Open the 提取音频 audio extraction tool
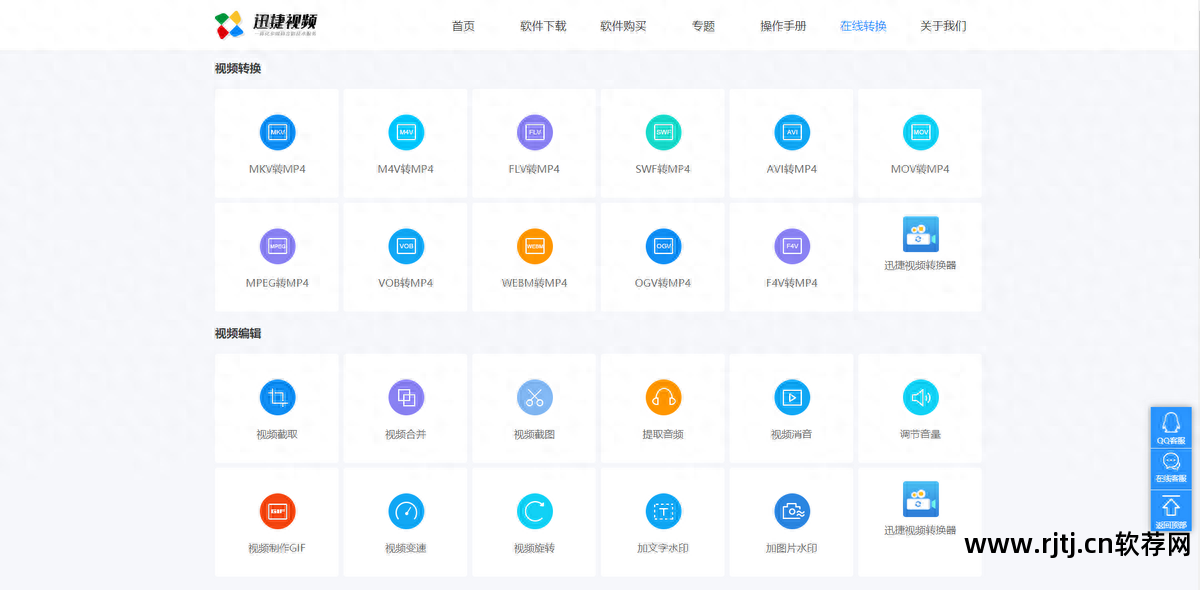 click(663, 397)
